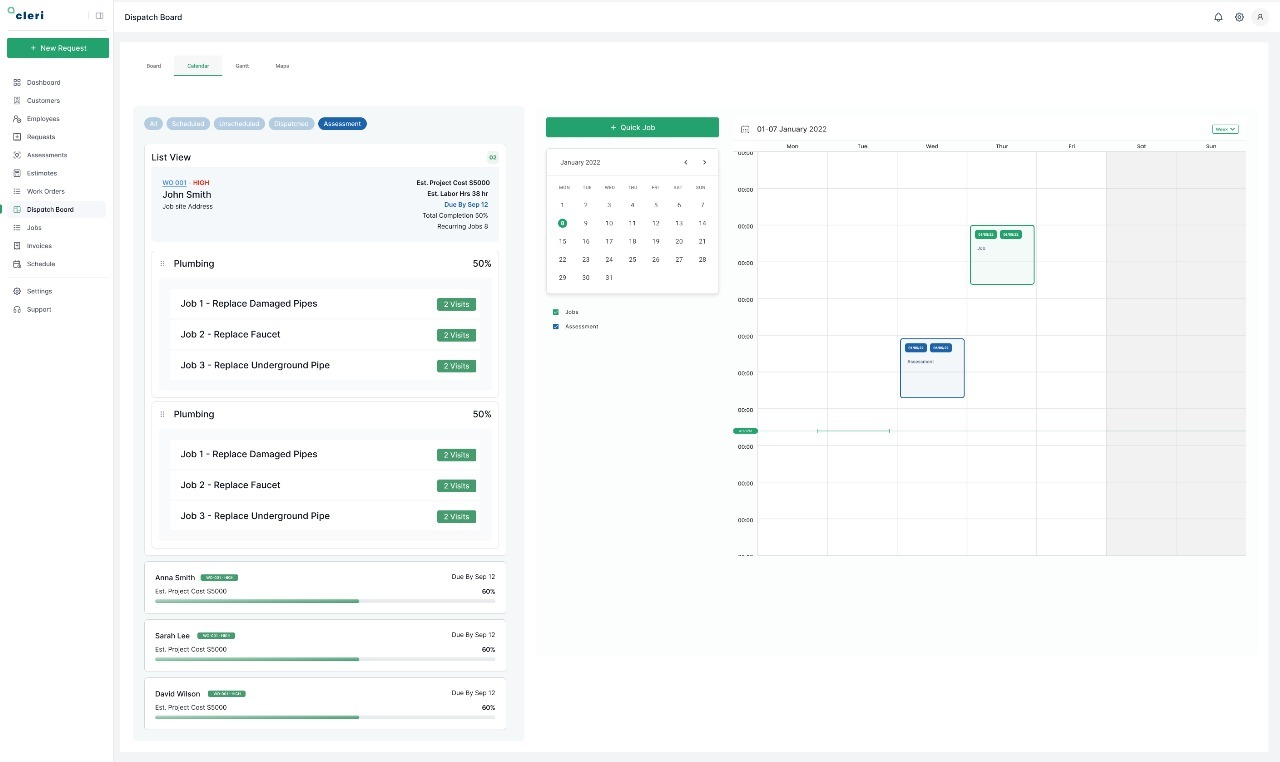
Task: Open Work Orders list icon
Action: [x=17, y=191]
